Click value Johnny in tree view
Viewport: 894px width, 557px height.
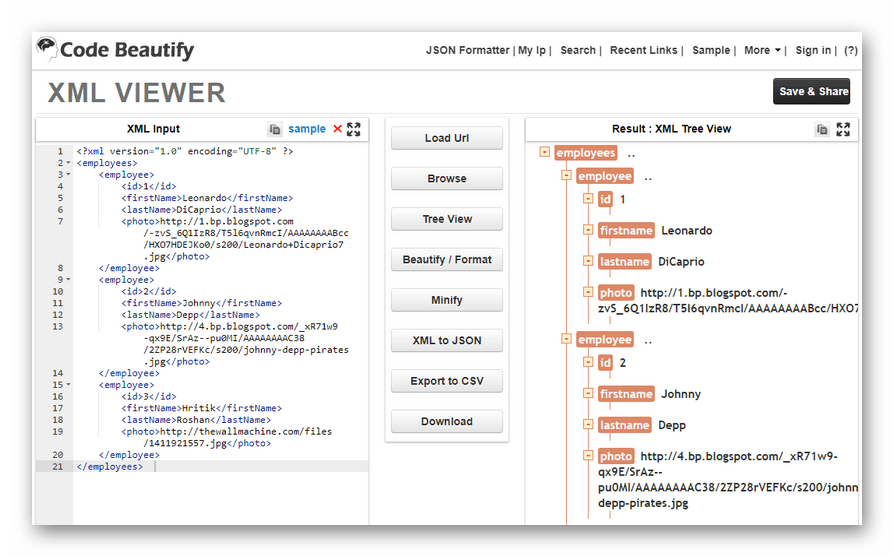tap(681, 394)
